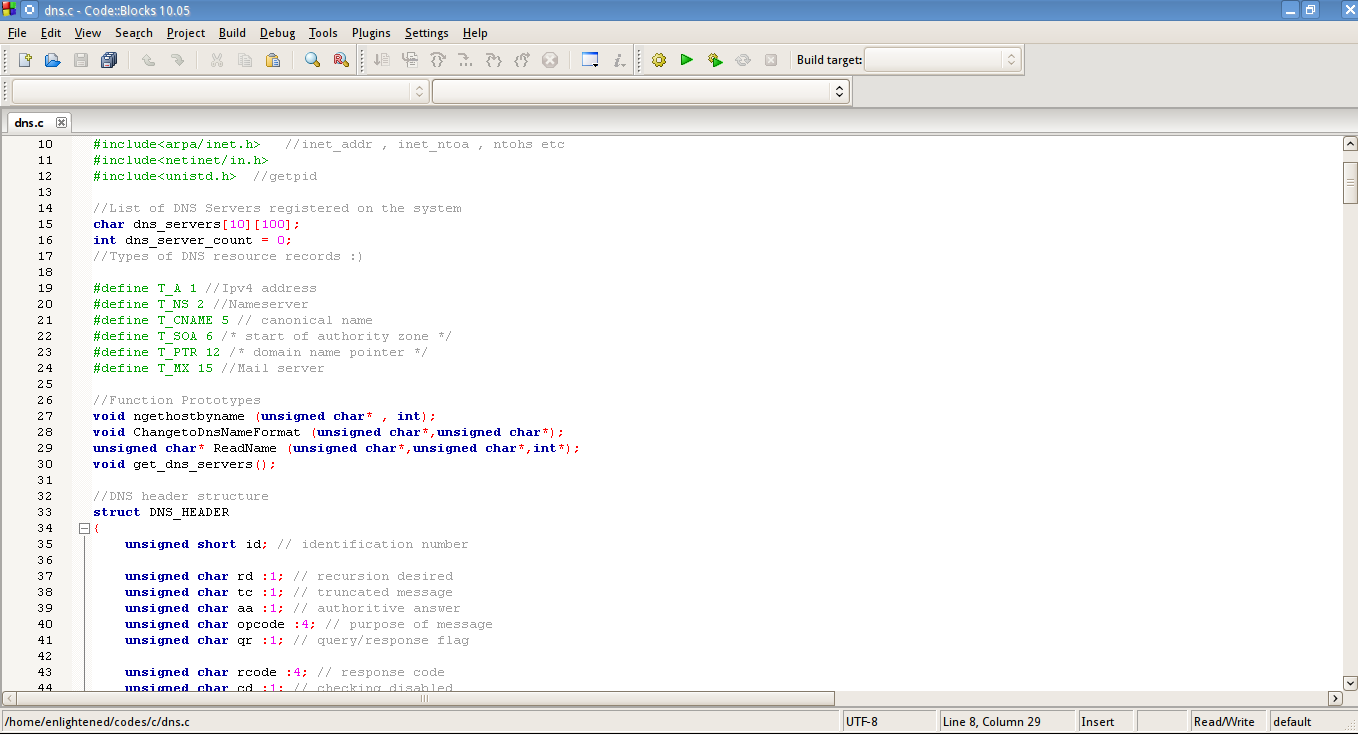Build and run the project

point(715,60)
